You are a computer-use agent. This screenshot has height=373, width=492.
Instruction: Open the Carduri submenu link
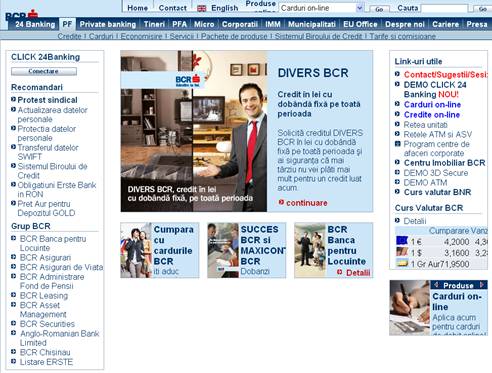pos(101,36)
